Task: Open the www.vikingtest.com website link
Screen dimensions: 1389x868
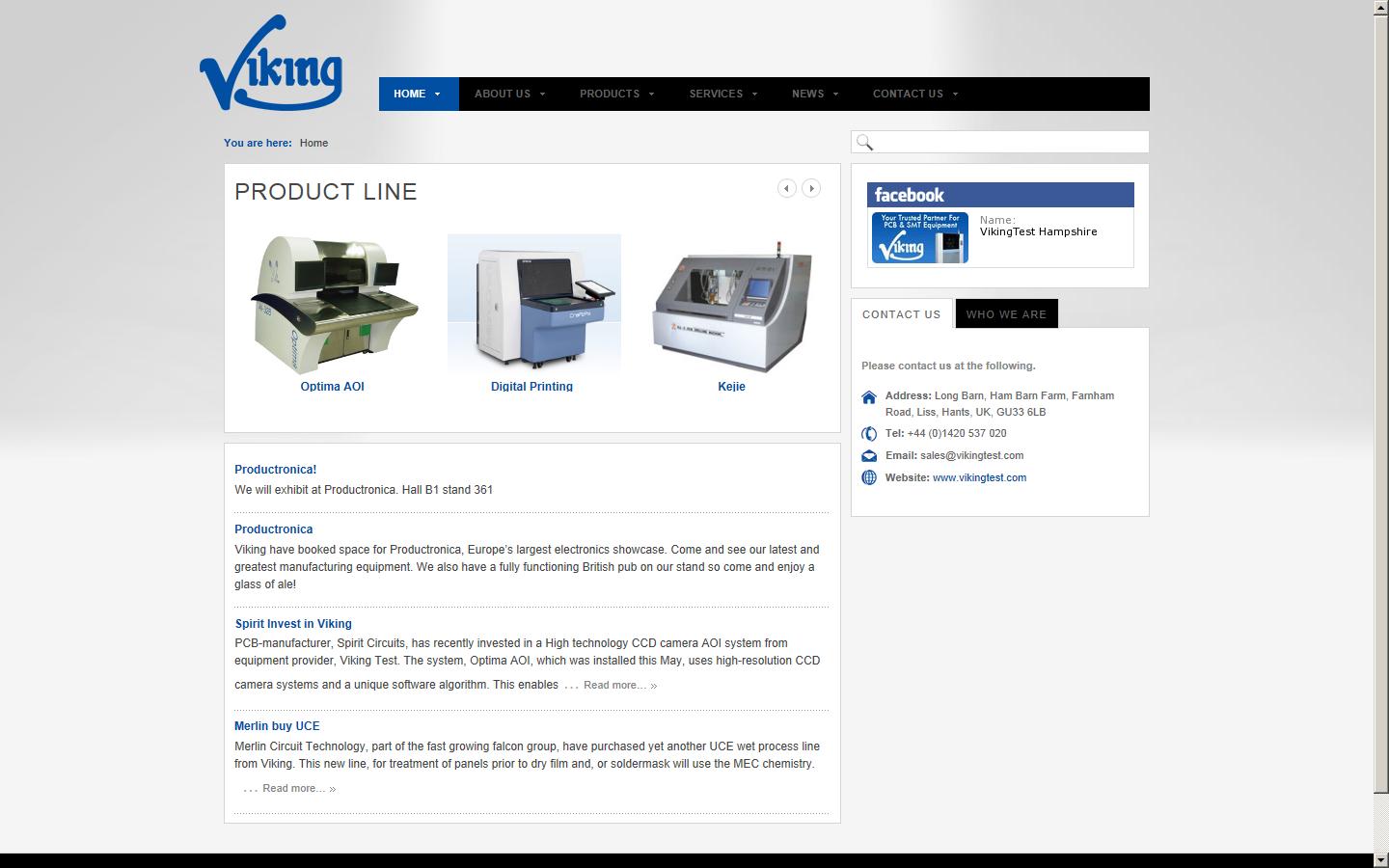Action: (979, 477)
